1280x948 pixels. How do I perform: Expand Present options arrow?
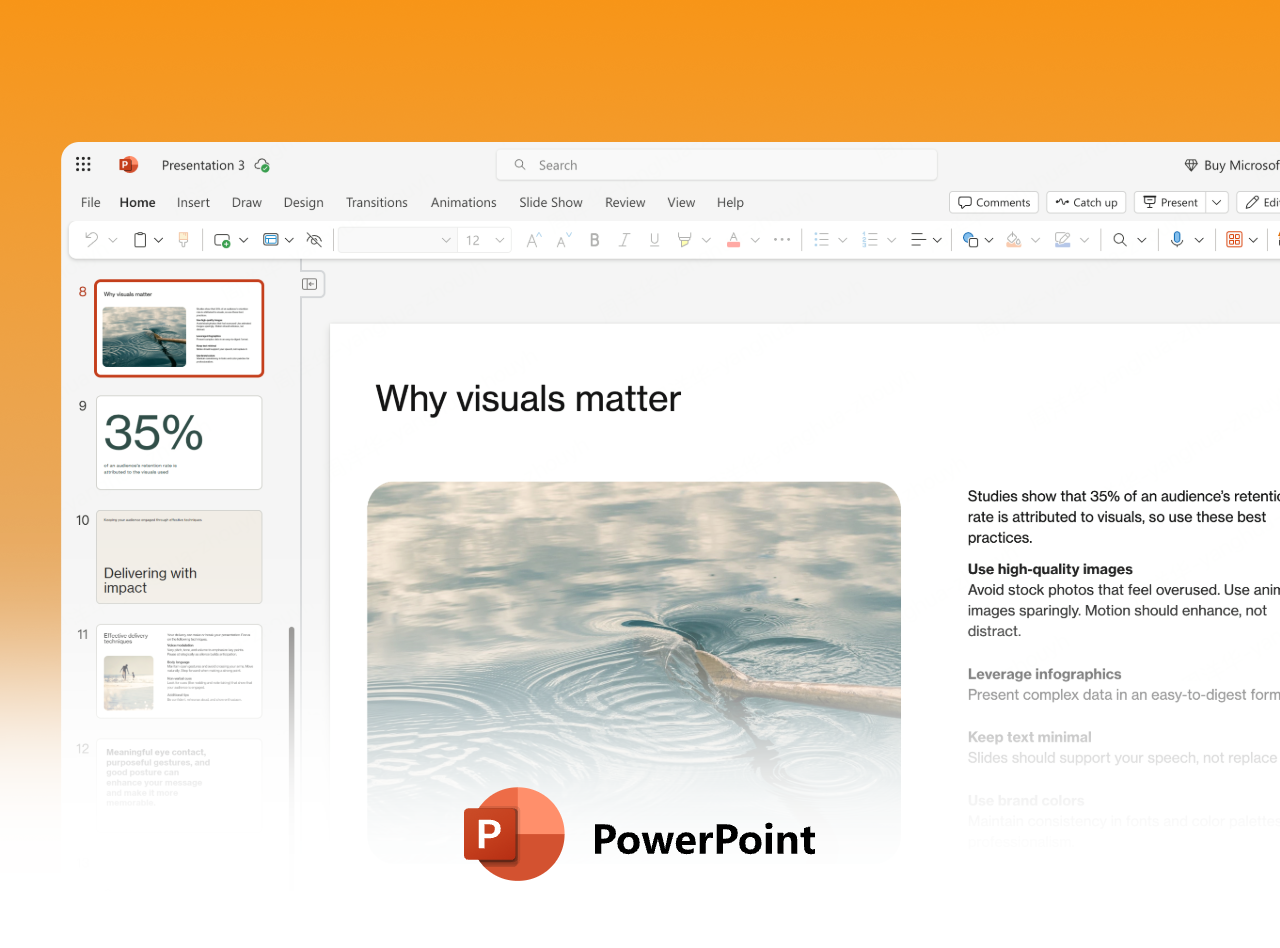[x=1217, y=202]
